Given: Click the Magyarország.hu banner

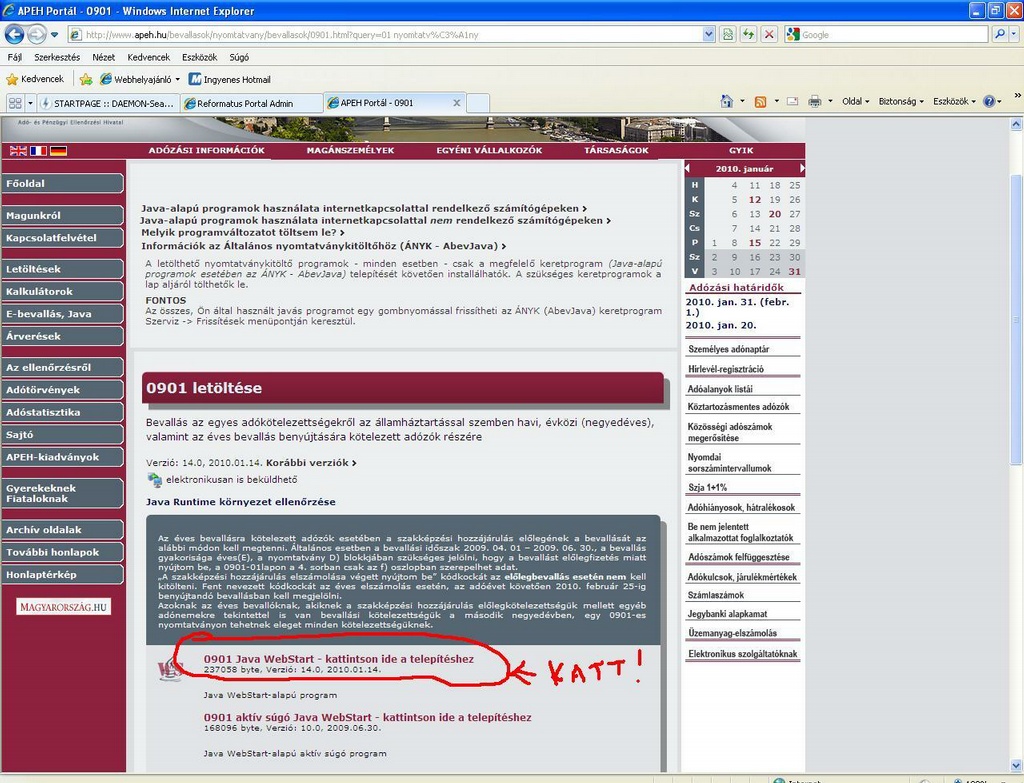Looking at the screenshot, I should (x=63, y=607).
